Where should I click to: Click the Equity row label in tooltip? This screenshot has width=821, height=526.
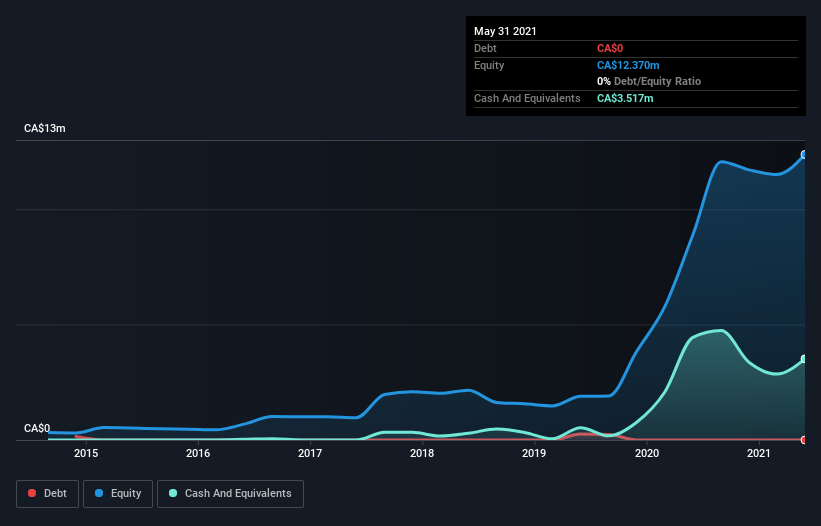pos(489,66)
